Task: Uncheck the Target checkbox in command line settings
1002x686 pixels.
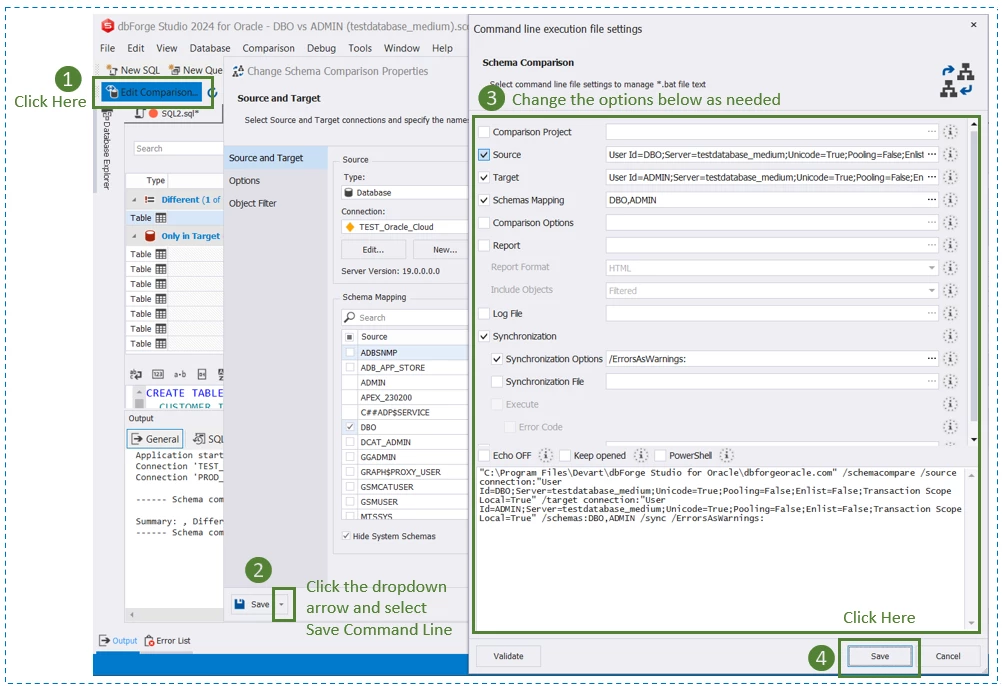Action: pyautogui.click(x=484, y=177)
